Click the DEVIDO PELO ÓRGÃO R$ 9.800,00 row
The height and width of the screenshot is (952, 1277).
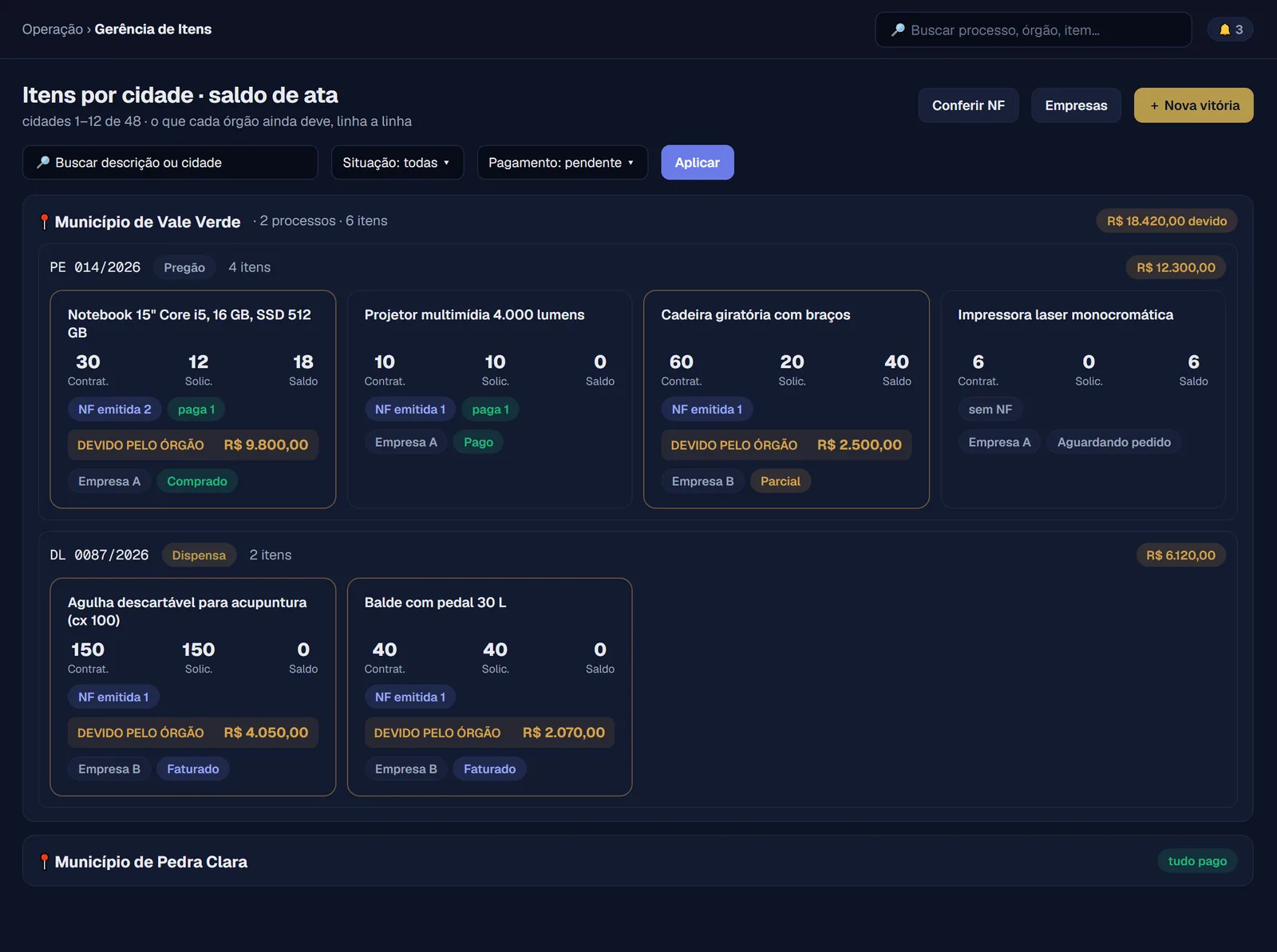(x=193, y=445)
